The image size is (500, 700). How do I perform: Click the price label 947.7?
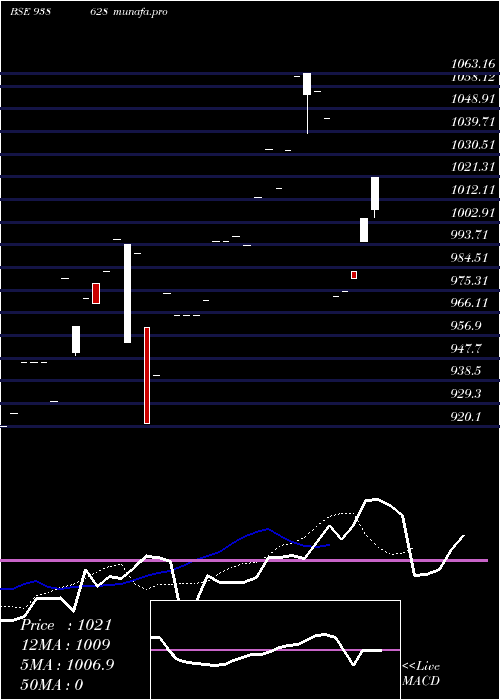tap(467, 349)
